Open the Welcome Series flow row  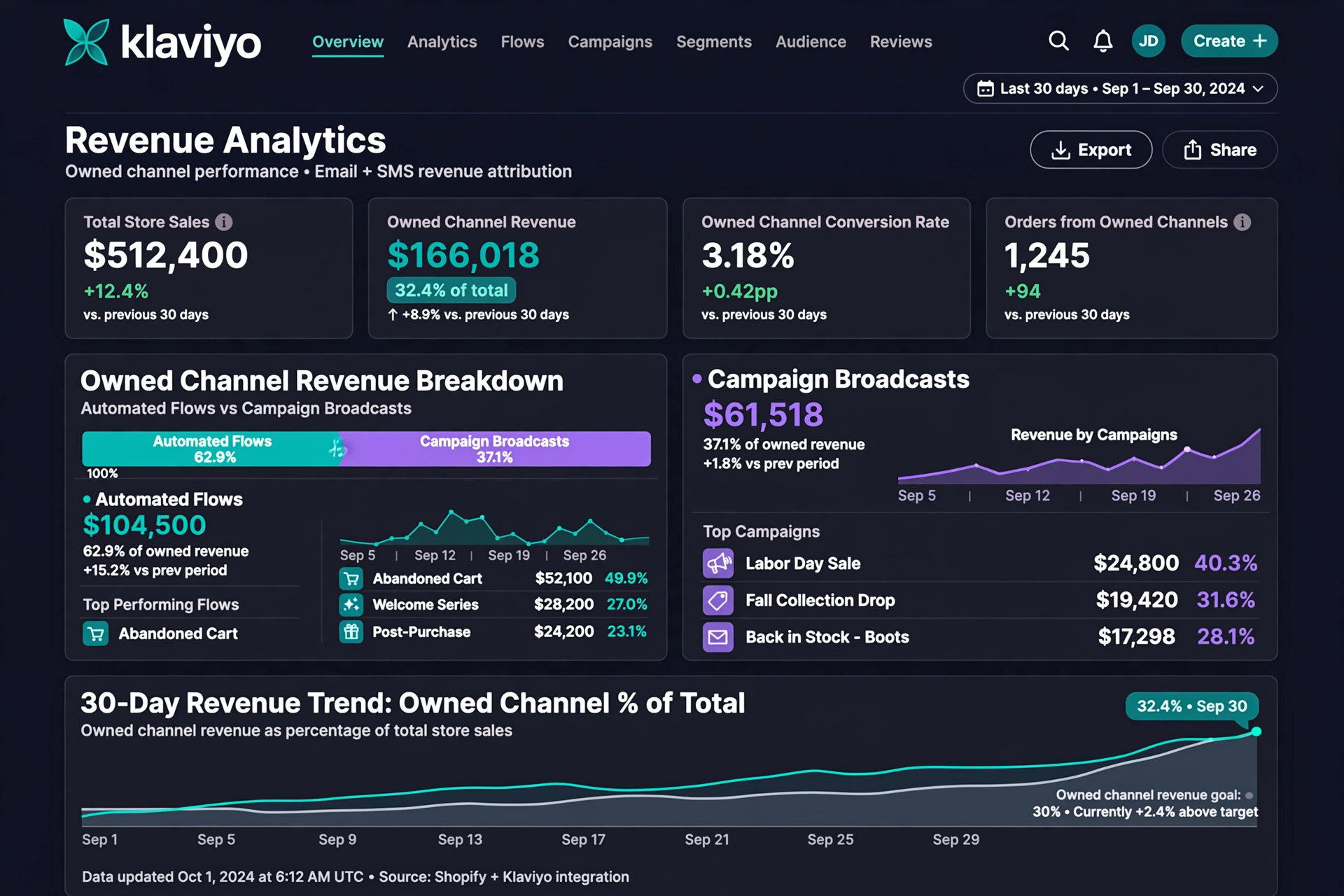click(493, 605)
